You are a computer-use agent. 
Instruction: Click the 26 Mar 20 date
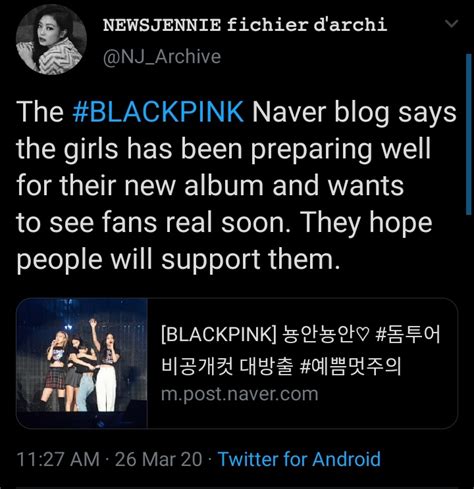tap(159, 459)
